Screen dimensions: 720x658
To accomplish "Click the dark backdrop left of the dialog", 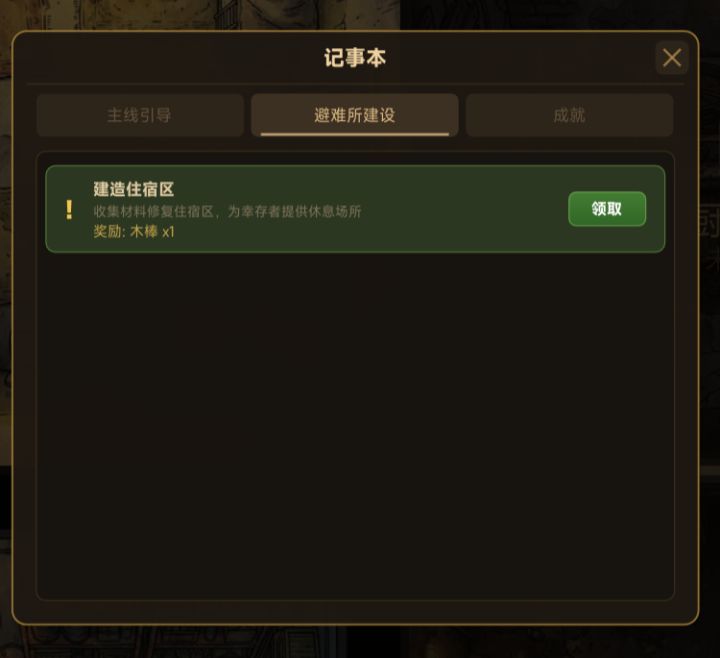I will pos(5,321).
